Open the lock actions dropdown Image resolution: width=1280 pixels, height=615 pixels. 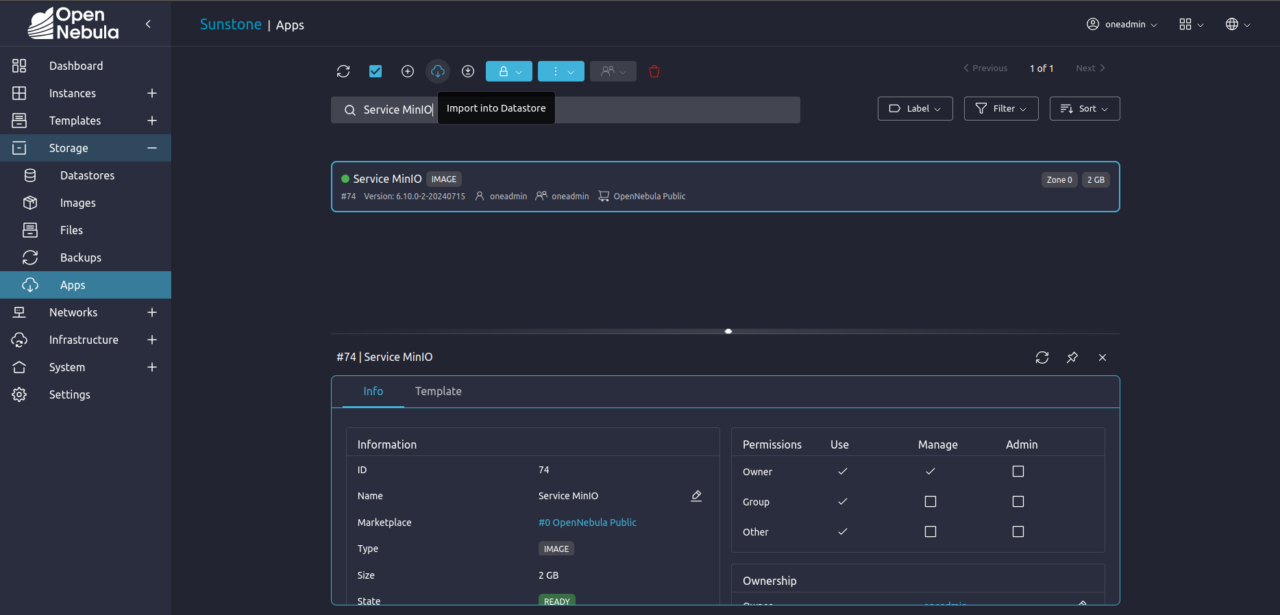pyautogui.click(x=508, y=71)
